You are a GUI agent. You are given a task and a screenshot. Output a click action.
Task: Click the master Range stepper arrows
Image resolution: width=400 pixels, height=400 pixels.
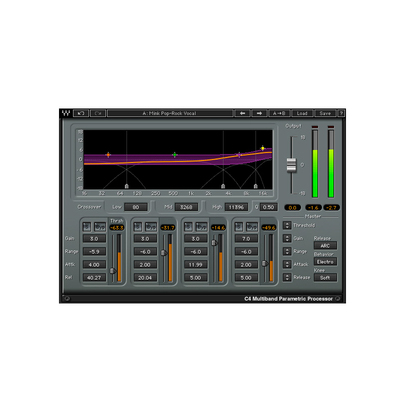click(287, 251)
